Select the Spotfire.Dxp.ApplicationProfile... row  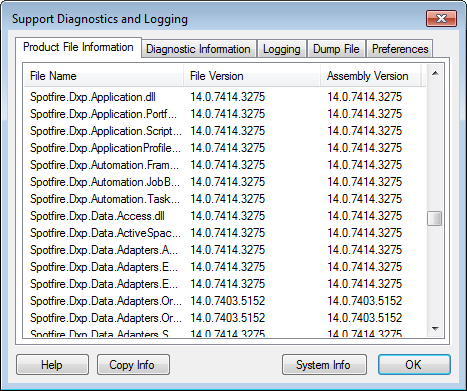[225, 148]
